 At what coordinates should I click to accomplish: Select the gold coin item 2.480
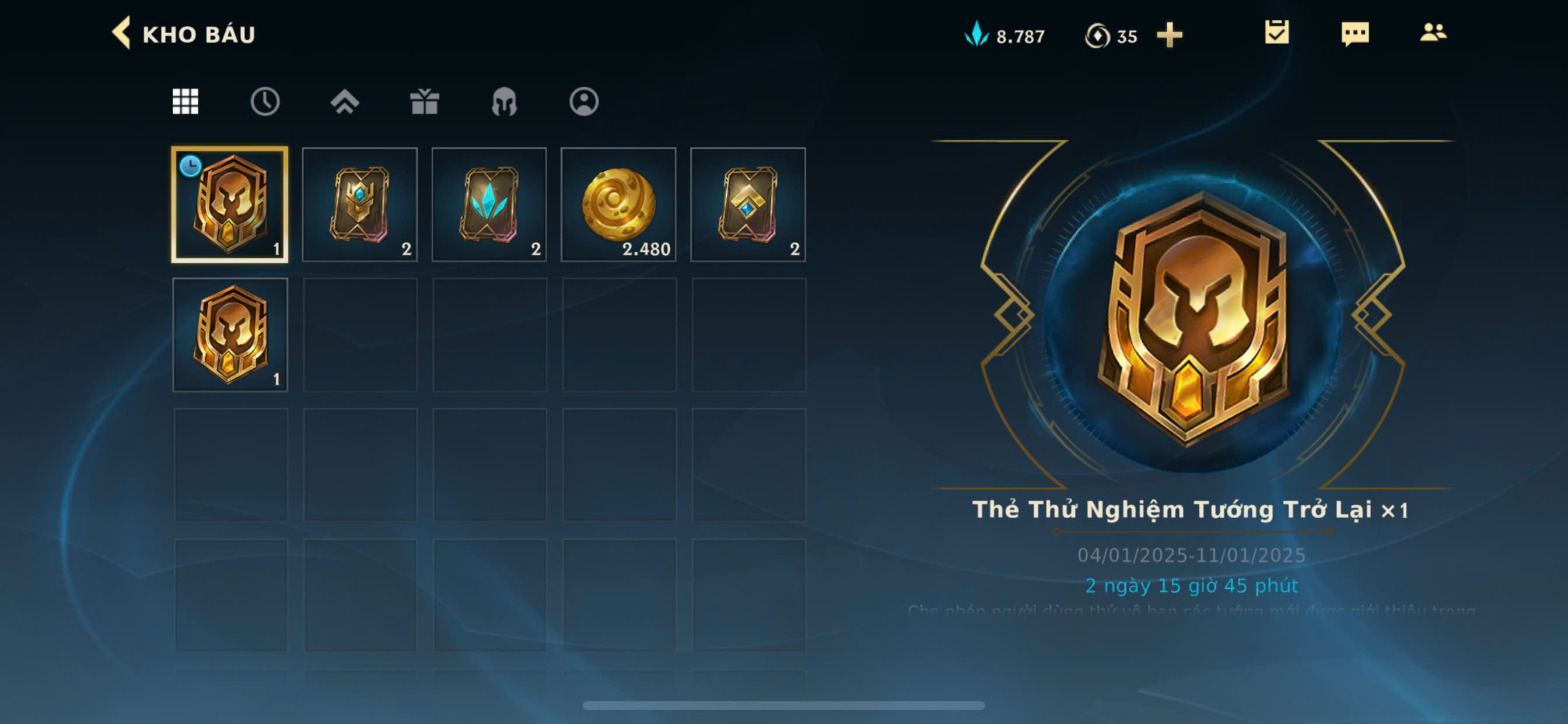click(x=618, y=205)
